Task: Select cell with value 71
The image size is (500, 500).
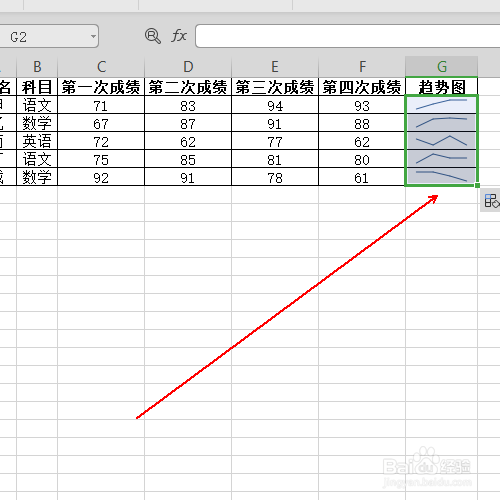Action: (101, 105)
